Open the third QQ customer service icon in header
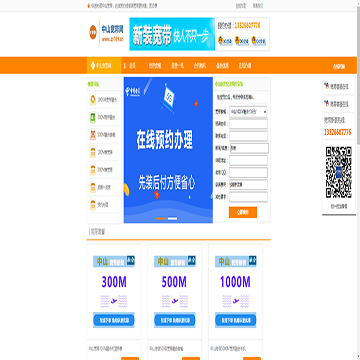 [259, 41]
